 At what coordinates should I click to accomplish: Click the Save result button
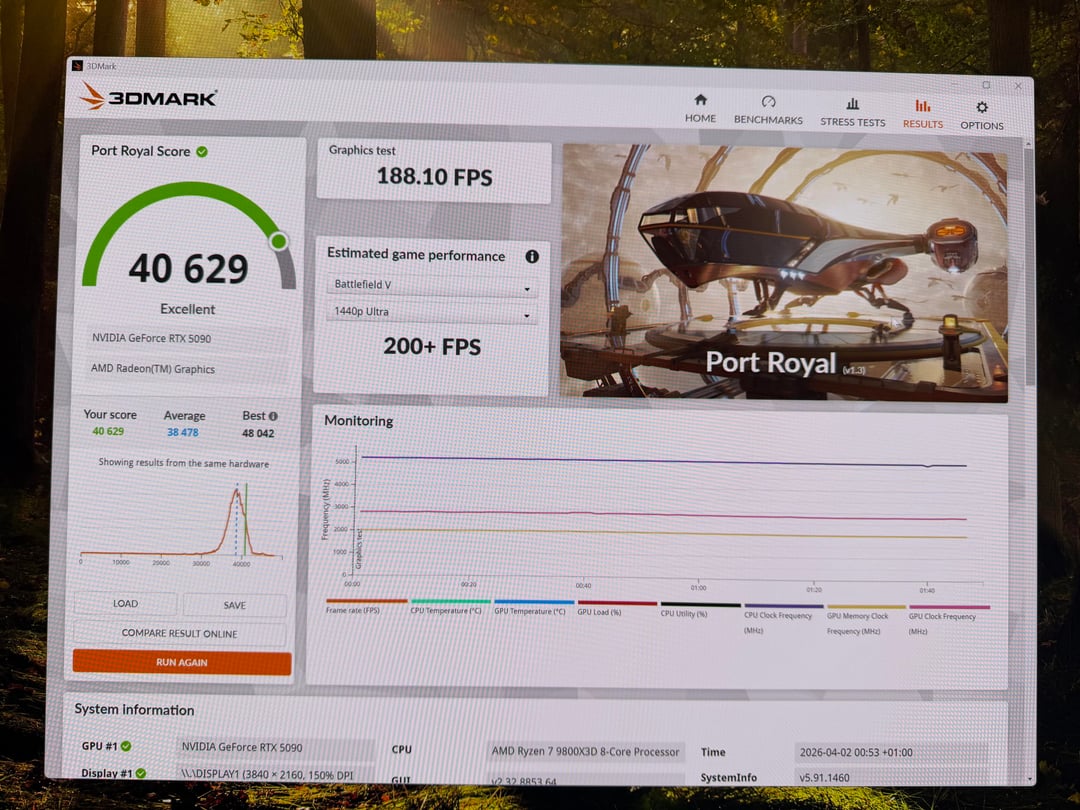point(235,605)
